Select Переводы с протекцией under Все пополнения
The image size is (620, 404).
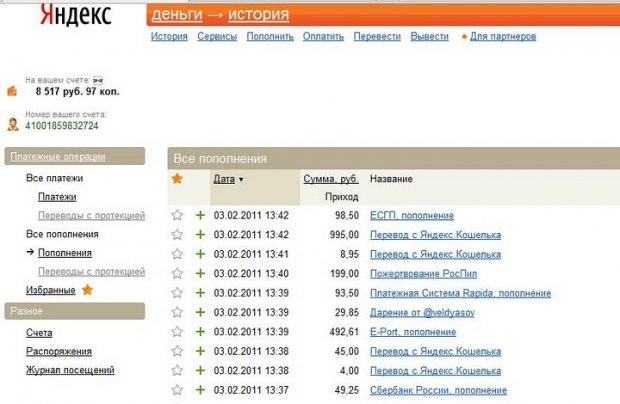(91, 272)
